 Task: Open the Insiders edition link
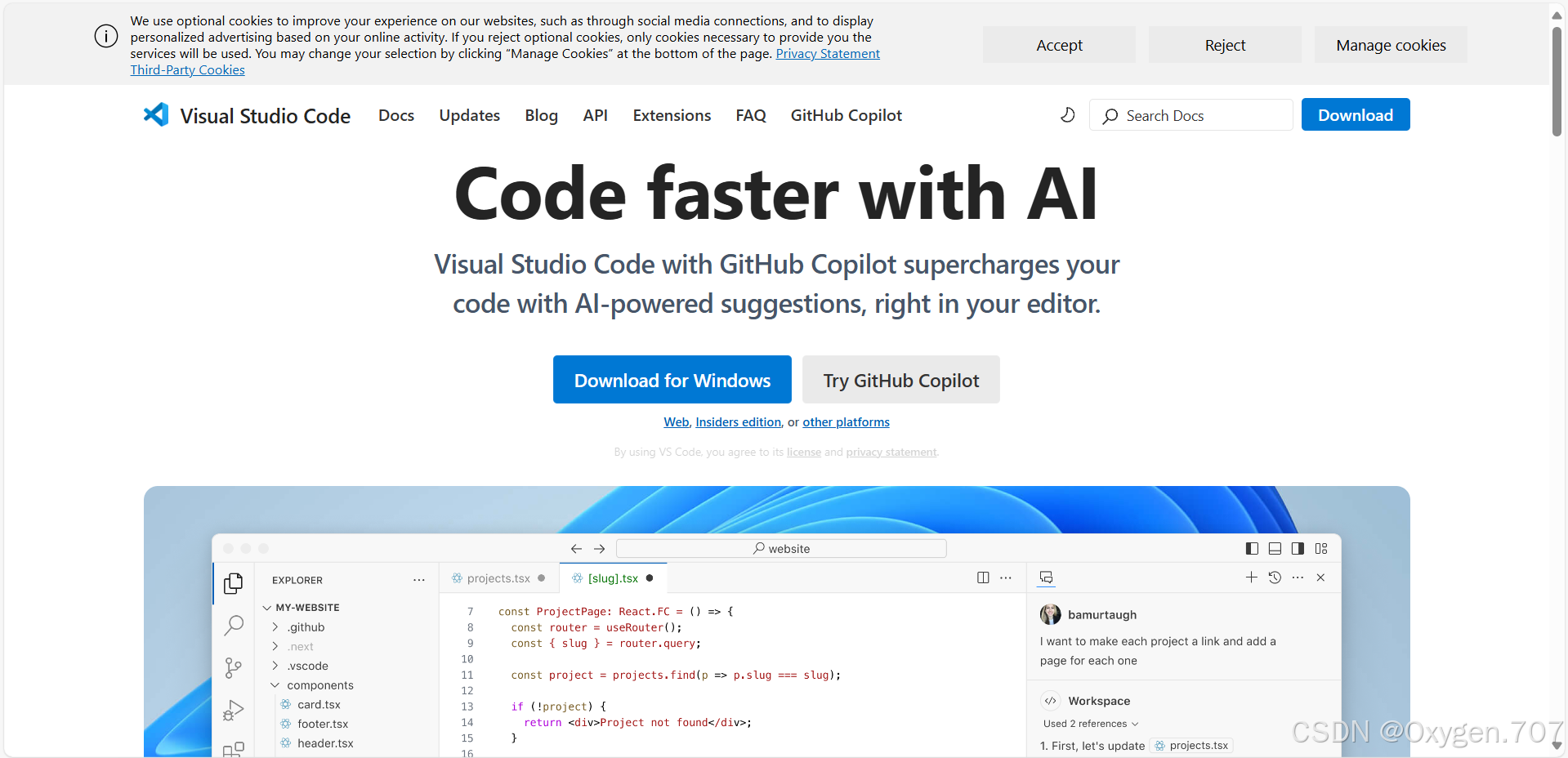(x=738, y=422)
